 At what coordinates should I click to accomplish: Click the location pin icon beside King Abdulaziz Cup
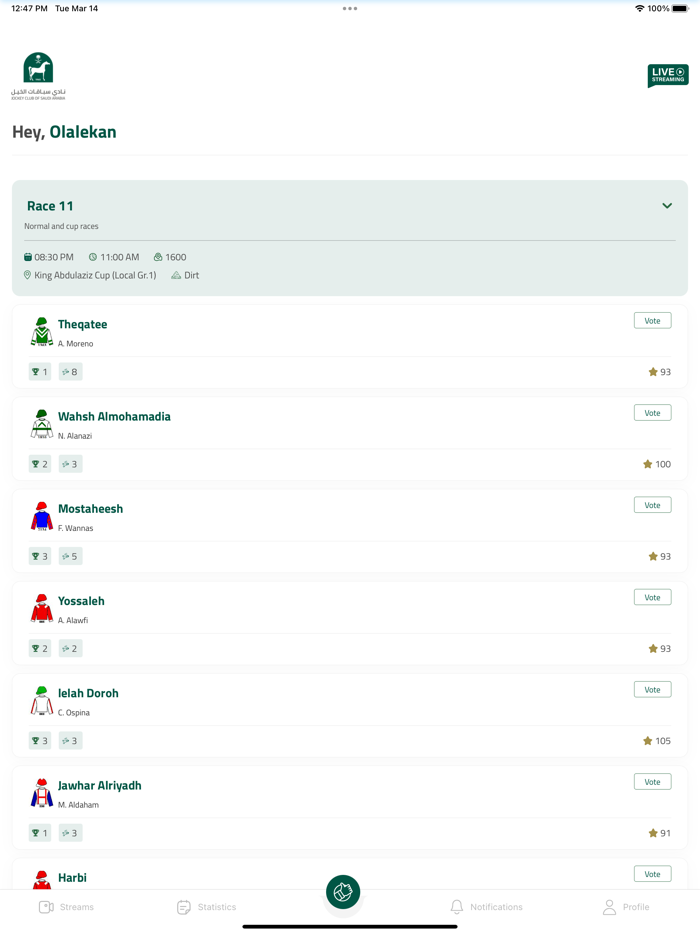click(x=27, y=275)
